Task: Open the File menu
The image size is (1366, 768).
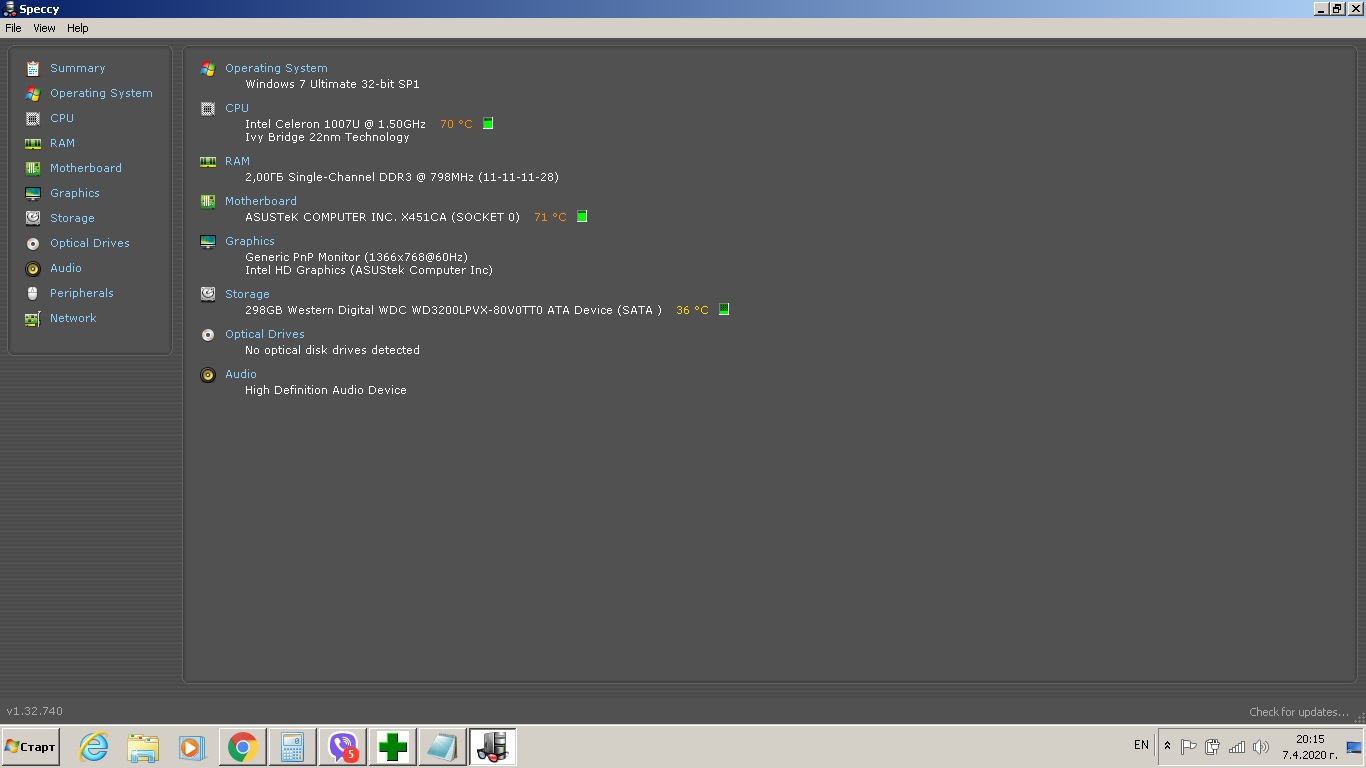Action: click(13, 28)
